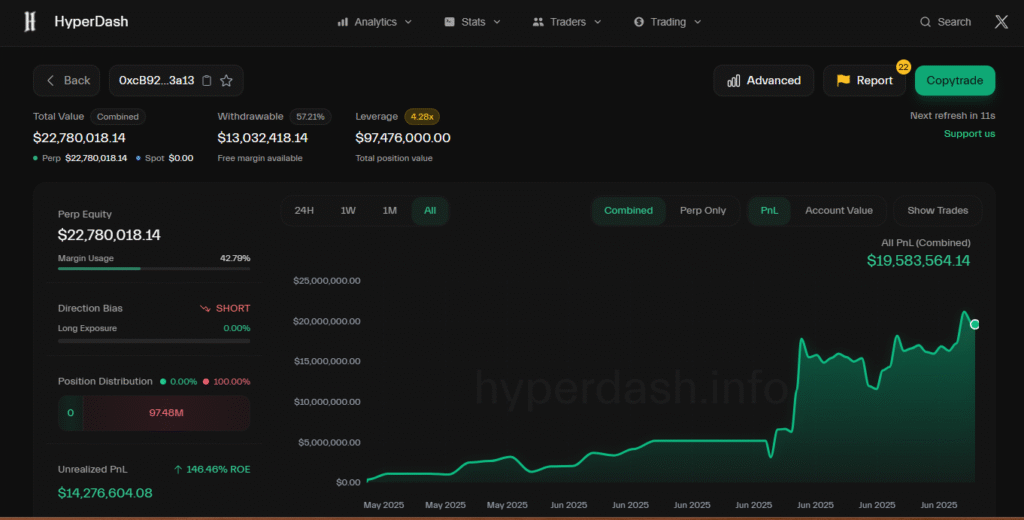Click the Long Exposure bar
This screenshot has height=520, width=1024.
pyautogui.click(x=154, y=341)
